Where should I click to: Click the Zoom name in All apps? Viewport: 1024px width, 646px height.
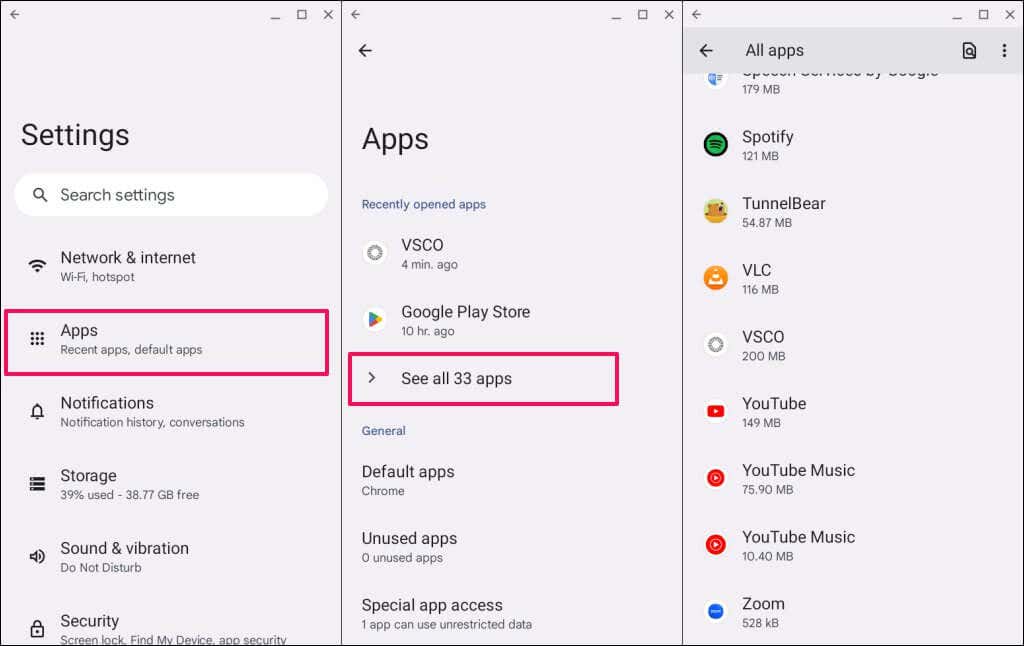[x=763, y=604]
